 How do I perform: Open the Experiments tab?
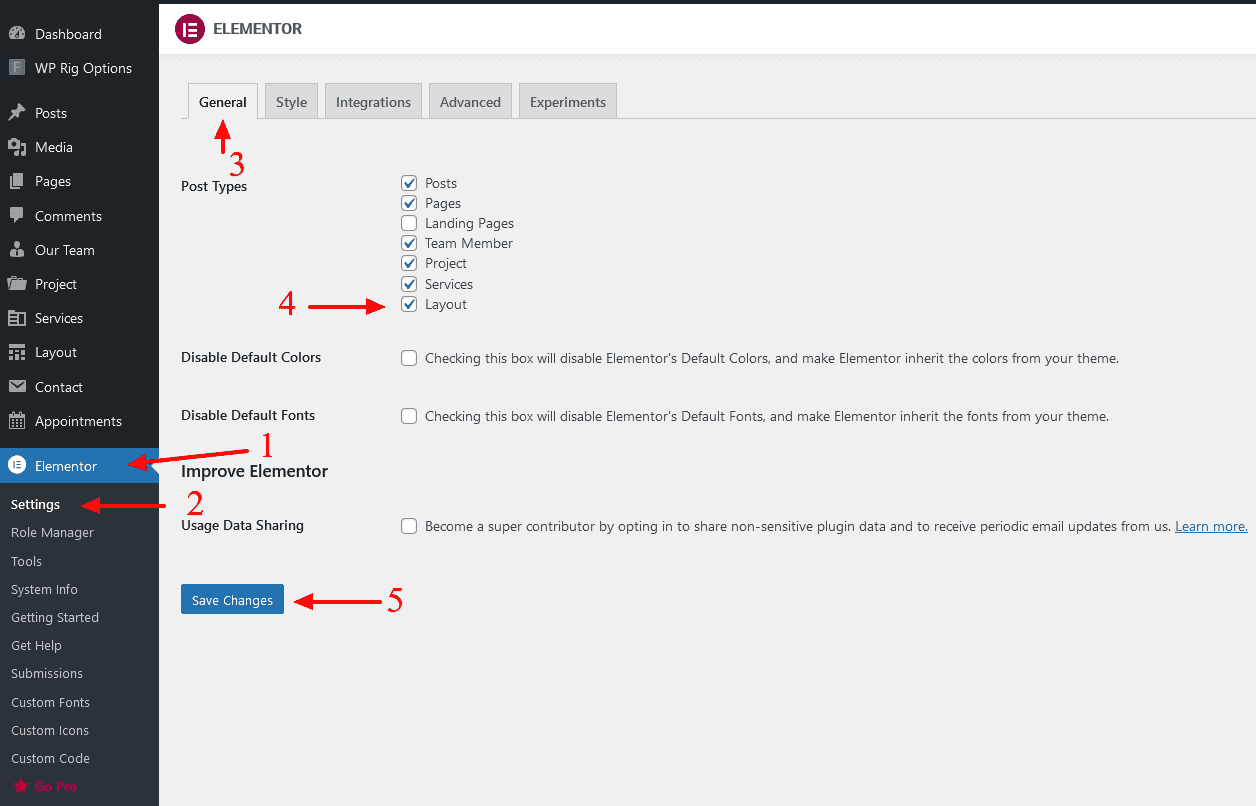pos(568,102)
